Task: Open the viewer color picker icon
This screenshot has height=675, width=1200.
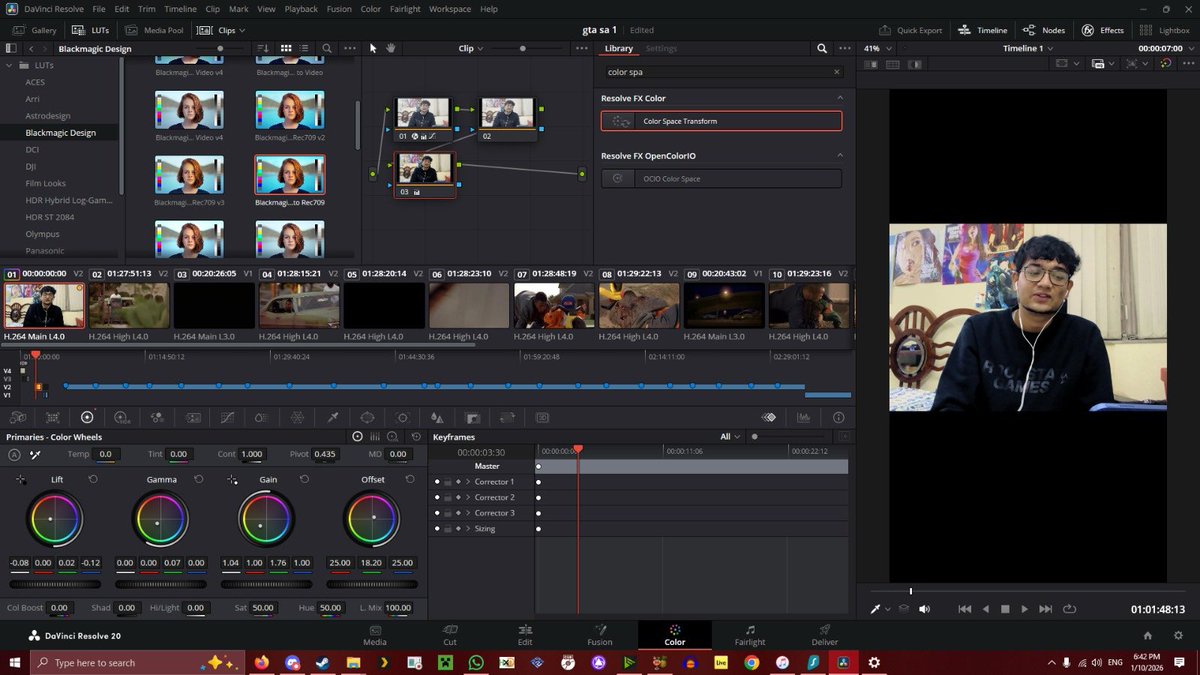Action: (876, 609)
